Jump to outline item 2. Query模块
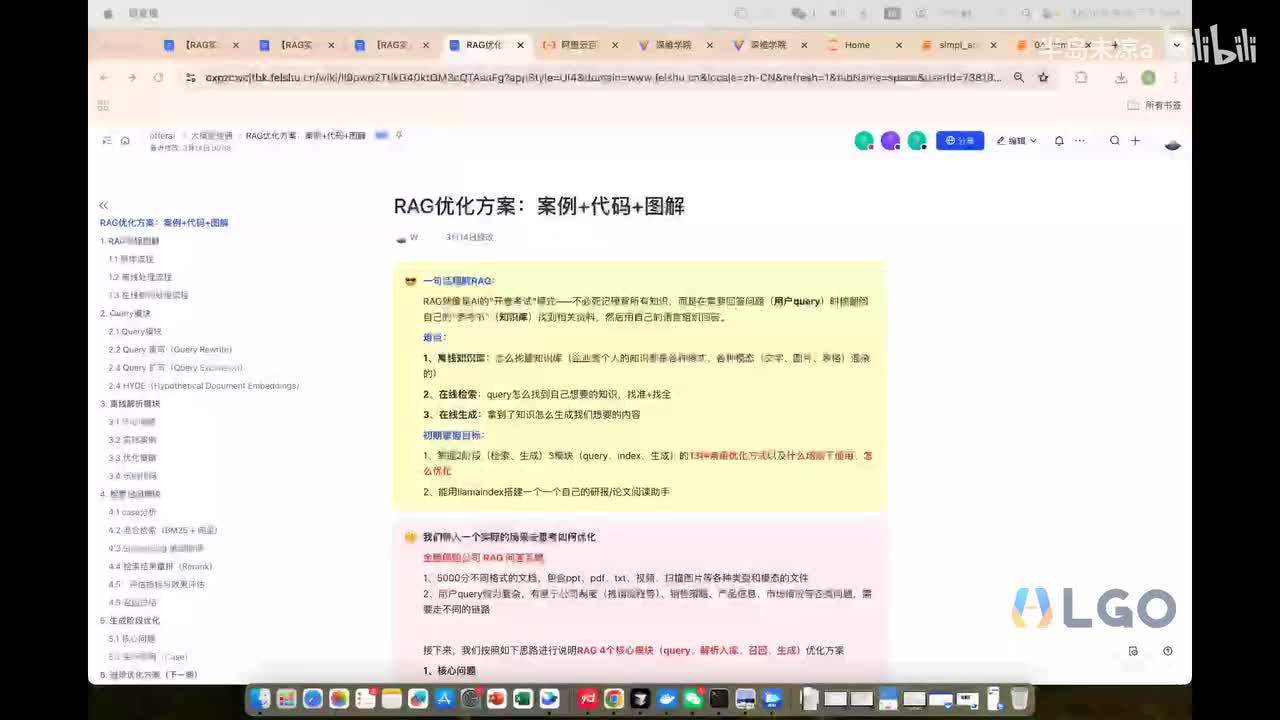Screen dimensions: 1280x720 (125, 313)
